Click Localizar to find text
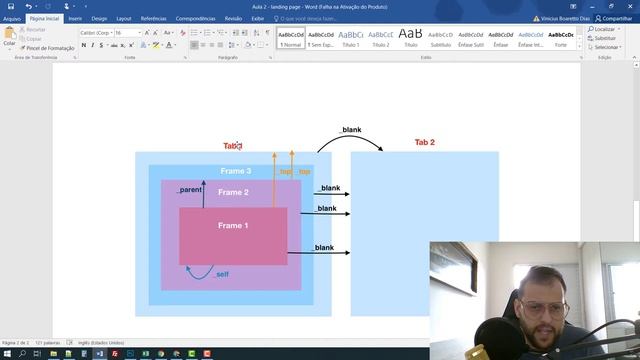Image resolution: width=640 pixels, height=360 pixels. tap(604, 29)
